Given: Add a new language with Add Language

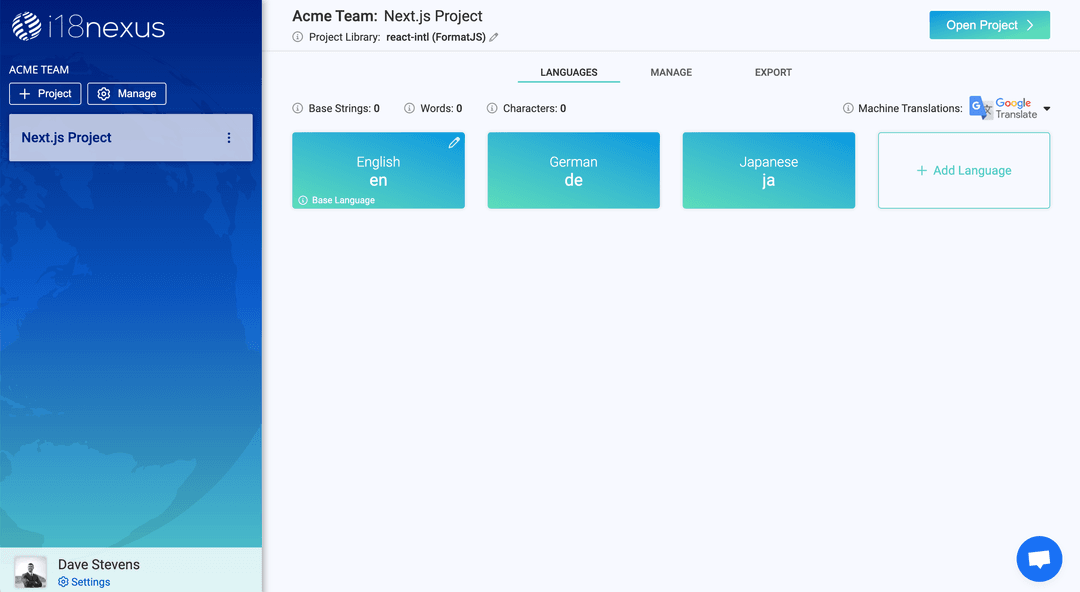Looking at the screenshot, I should pyautogui.click(x=963, y=170).
